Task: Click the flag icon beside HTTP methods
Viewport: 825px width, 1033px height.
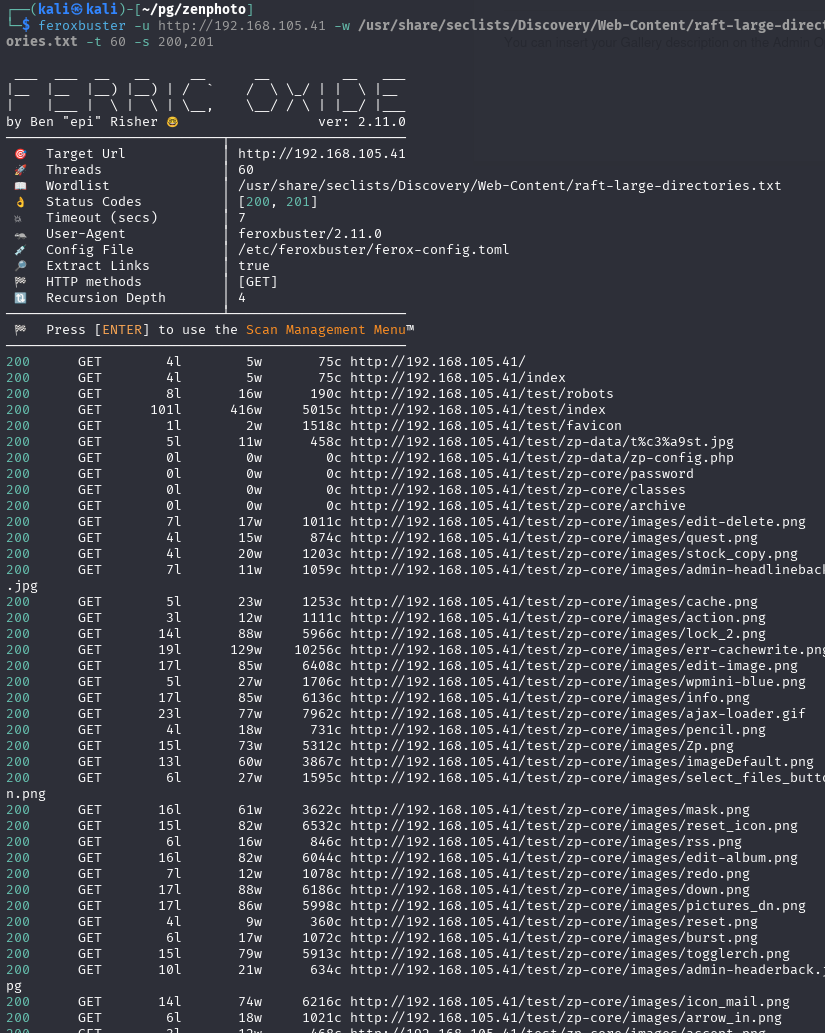Action: 20,281
